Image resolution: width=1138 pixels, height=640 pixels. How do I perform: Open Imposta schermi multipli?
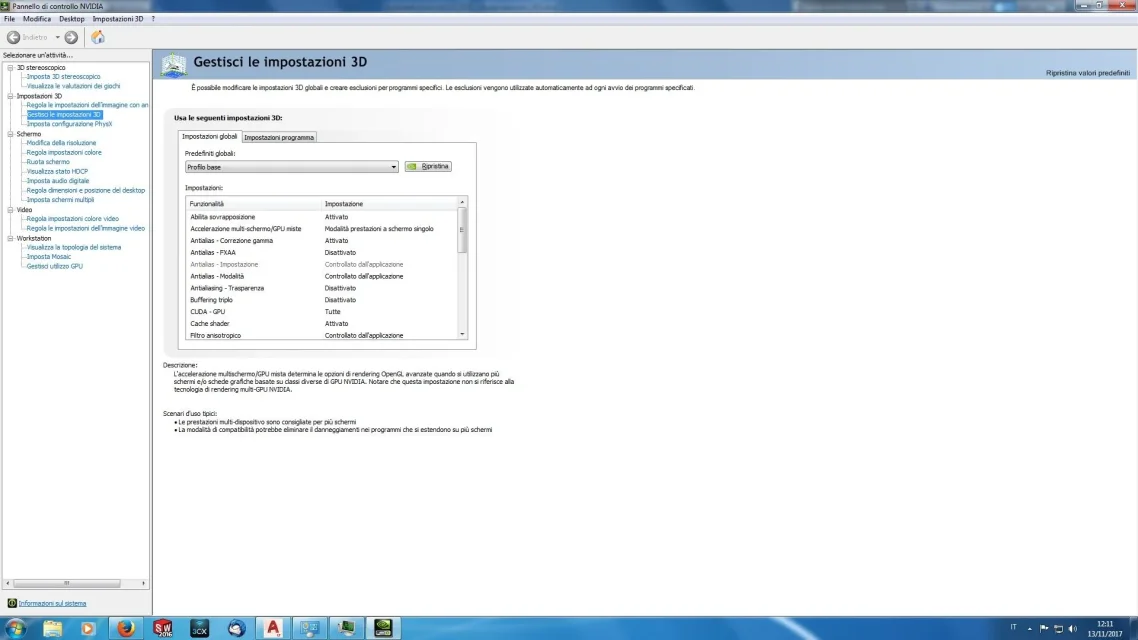coord(60,200)
